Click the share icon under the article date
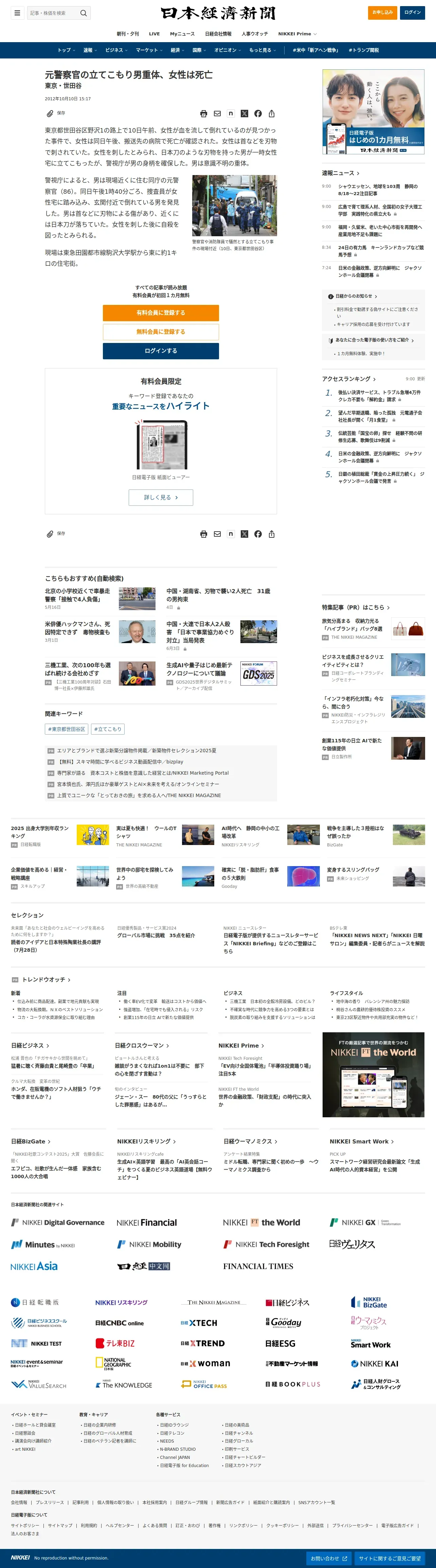 [x=272, y=114]
